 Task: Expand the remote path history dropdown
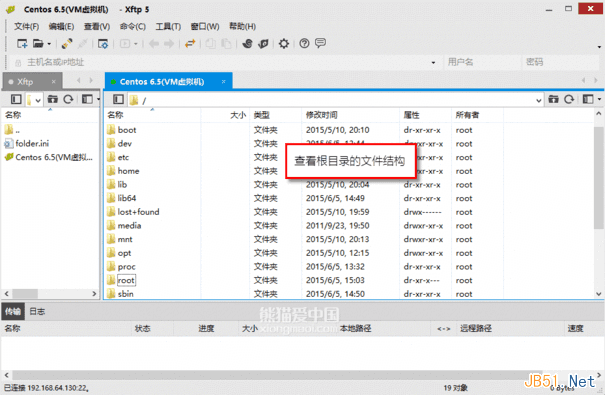tap(538, 101)
